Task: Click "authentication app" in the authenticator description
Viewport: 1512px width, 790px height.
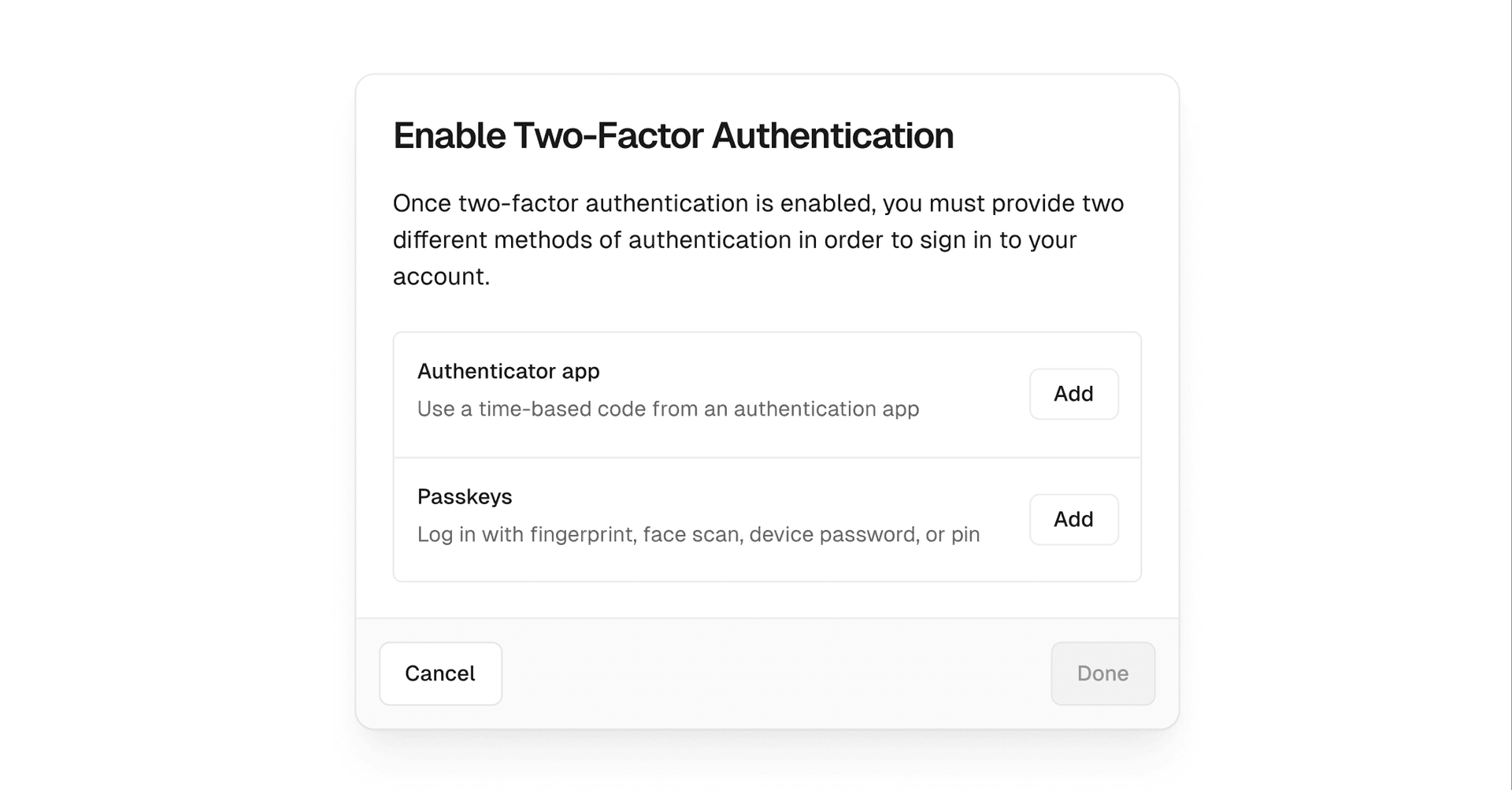Action: pyautogui.click(x=826, y=409)
